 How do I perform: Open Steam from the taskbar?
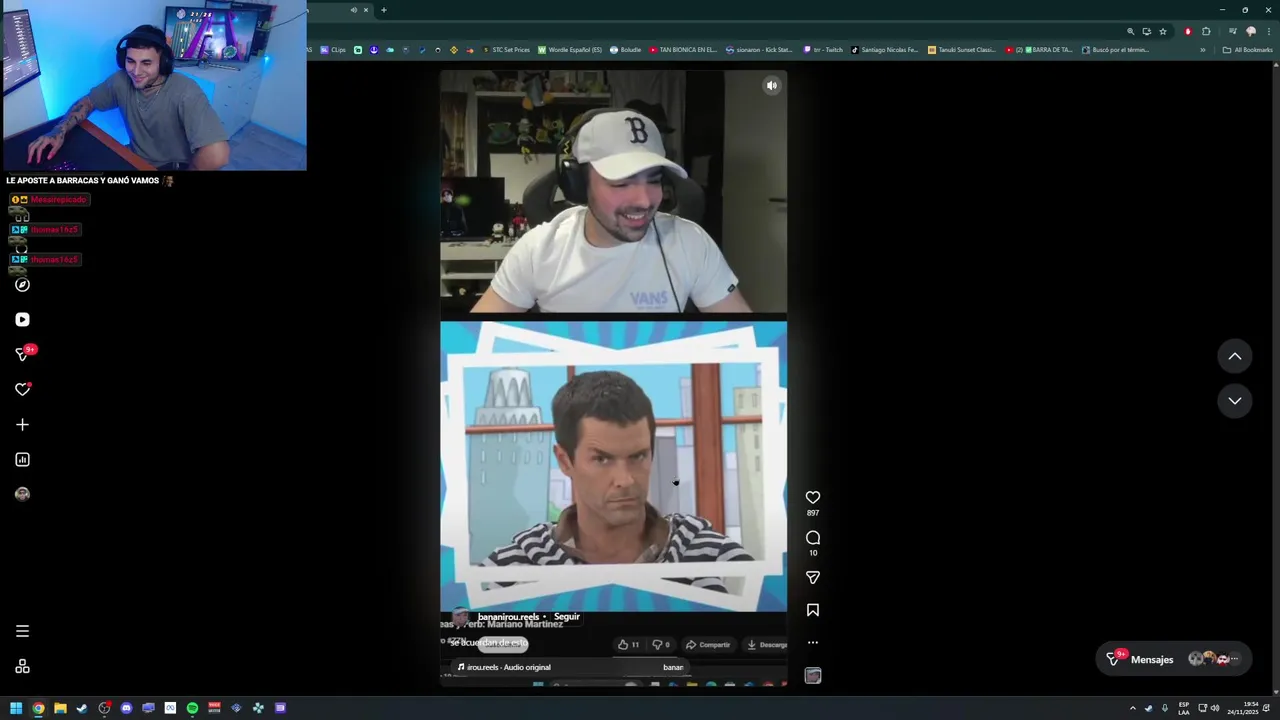coord(82,708)
